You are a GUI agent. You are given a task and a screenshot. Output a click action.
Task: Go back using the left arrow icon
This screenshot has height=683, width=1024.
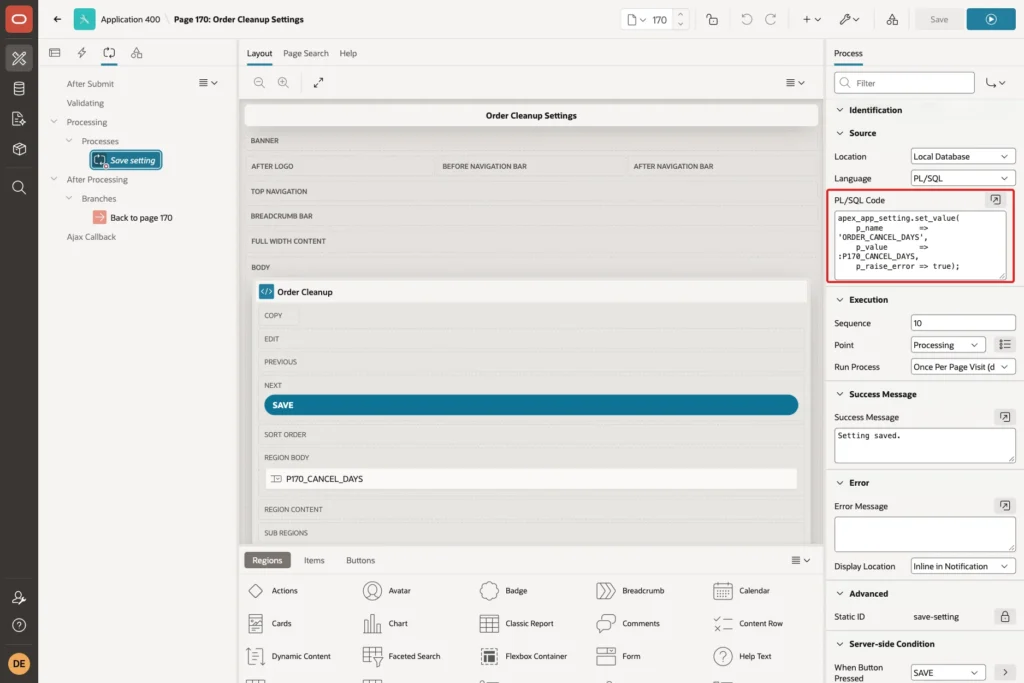[x=57, y=19]
